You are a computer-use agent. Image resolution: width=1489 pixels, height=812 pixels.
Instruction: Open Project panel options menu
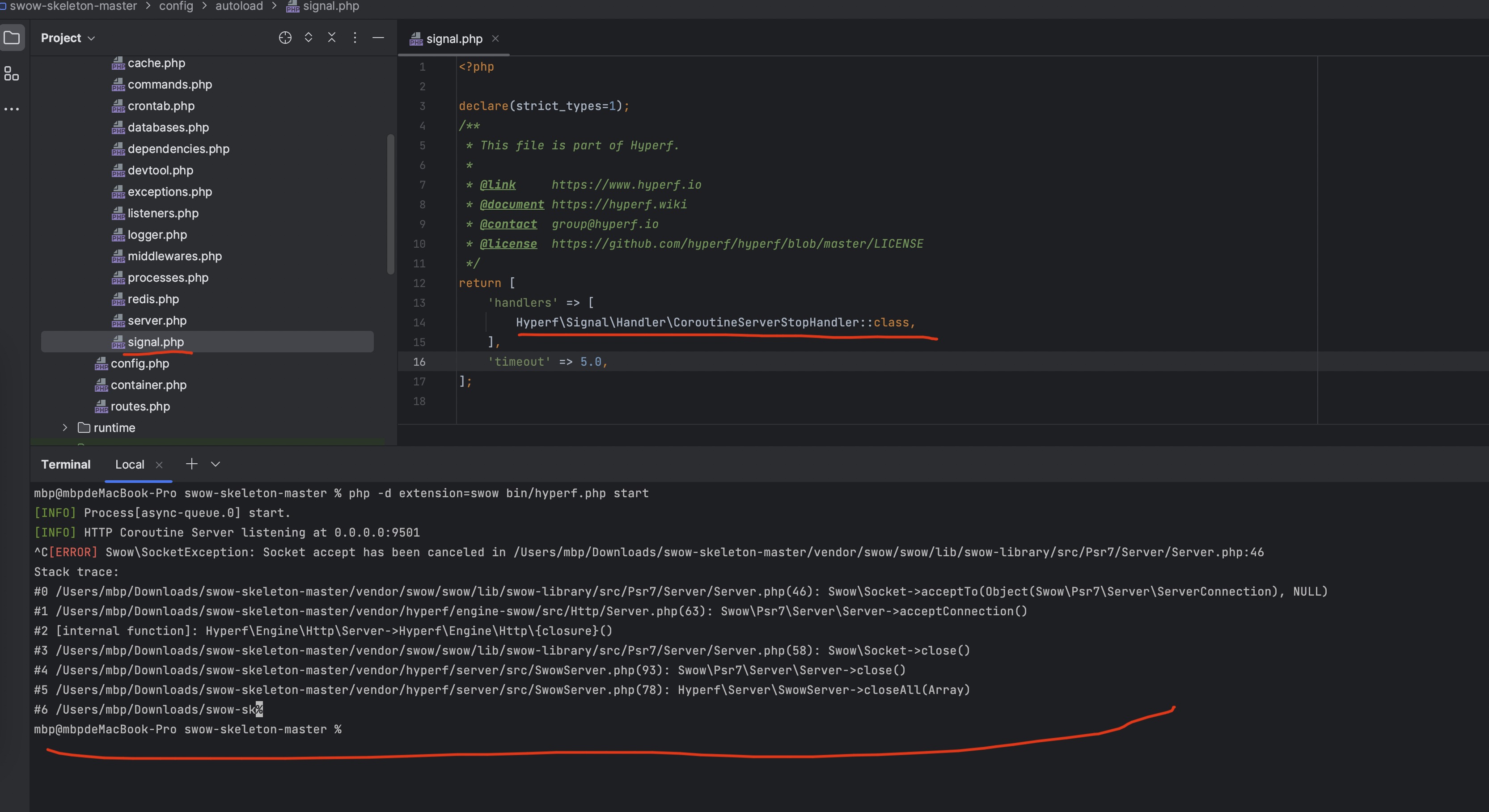pos(355,38)
